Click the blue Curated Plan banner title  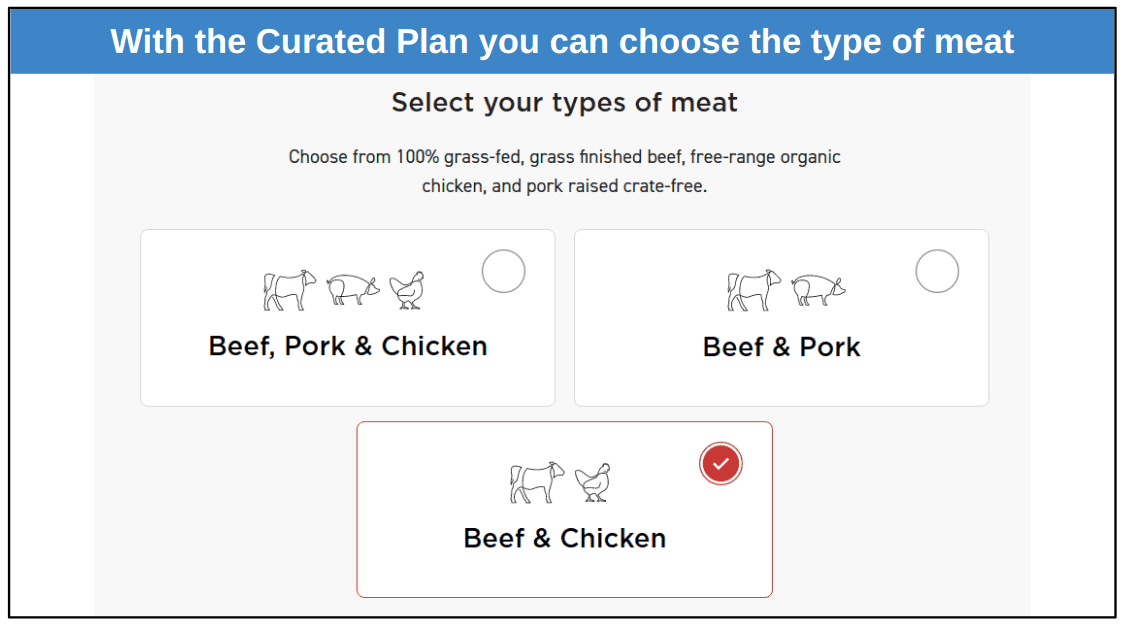[x=562, y=42]
